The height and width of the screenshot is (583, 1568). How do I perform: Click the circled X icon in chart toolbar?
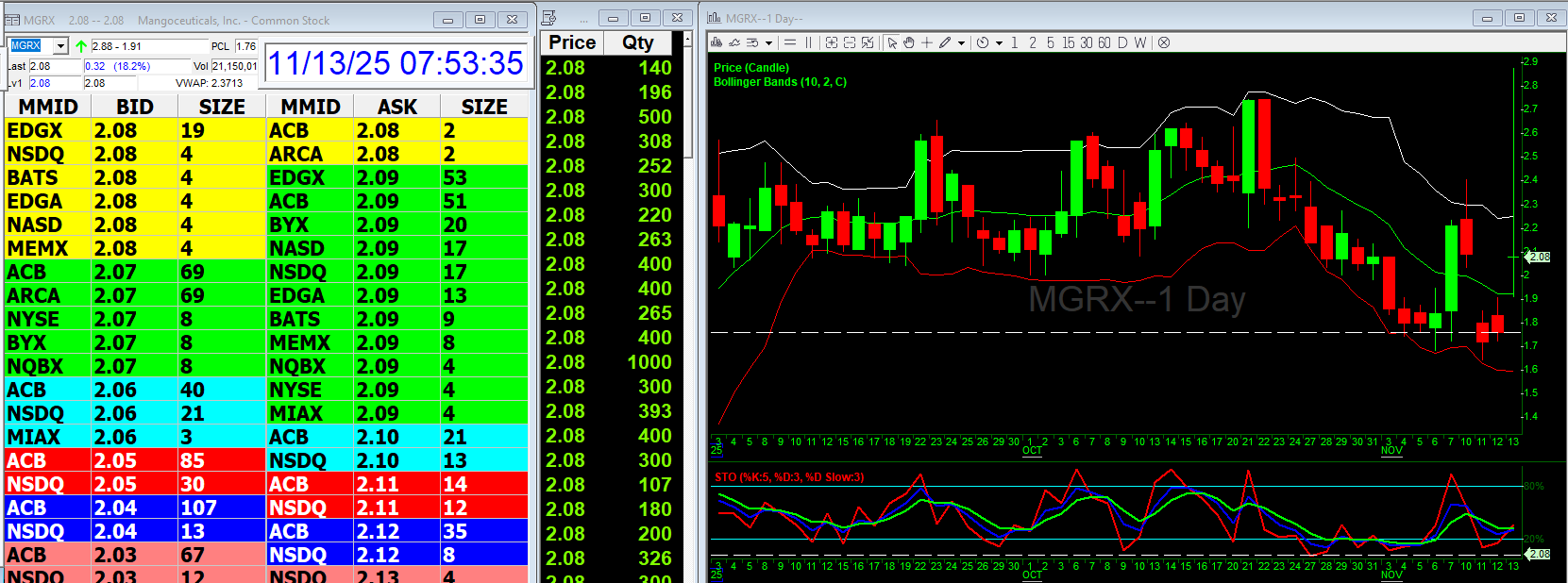1164,42
